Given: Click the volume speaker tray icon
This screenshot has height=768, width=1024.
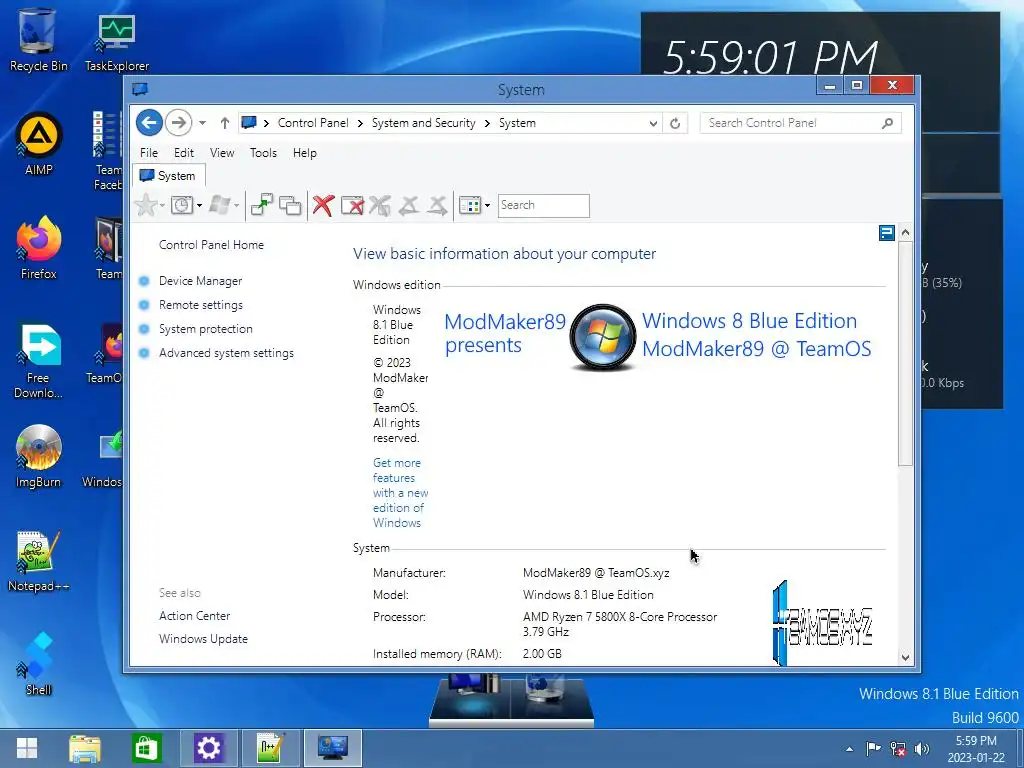Looking at the screenshot, I should point(921,749).
